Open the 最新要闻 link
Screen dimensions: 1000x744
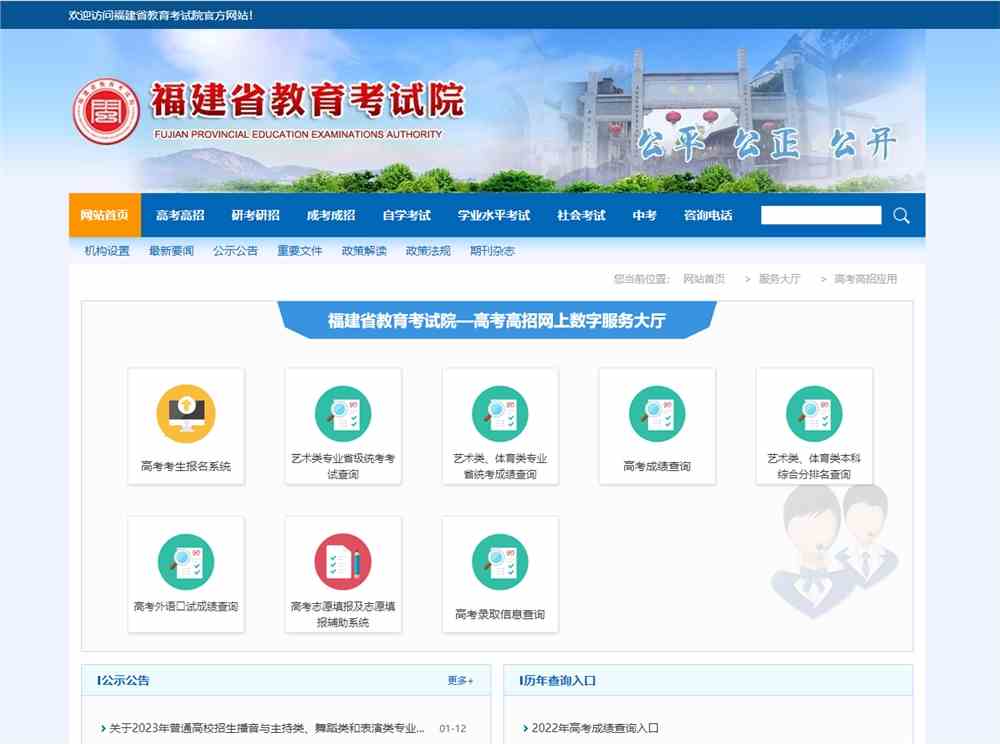[171, 251]
